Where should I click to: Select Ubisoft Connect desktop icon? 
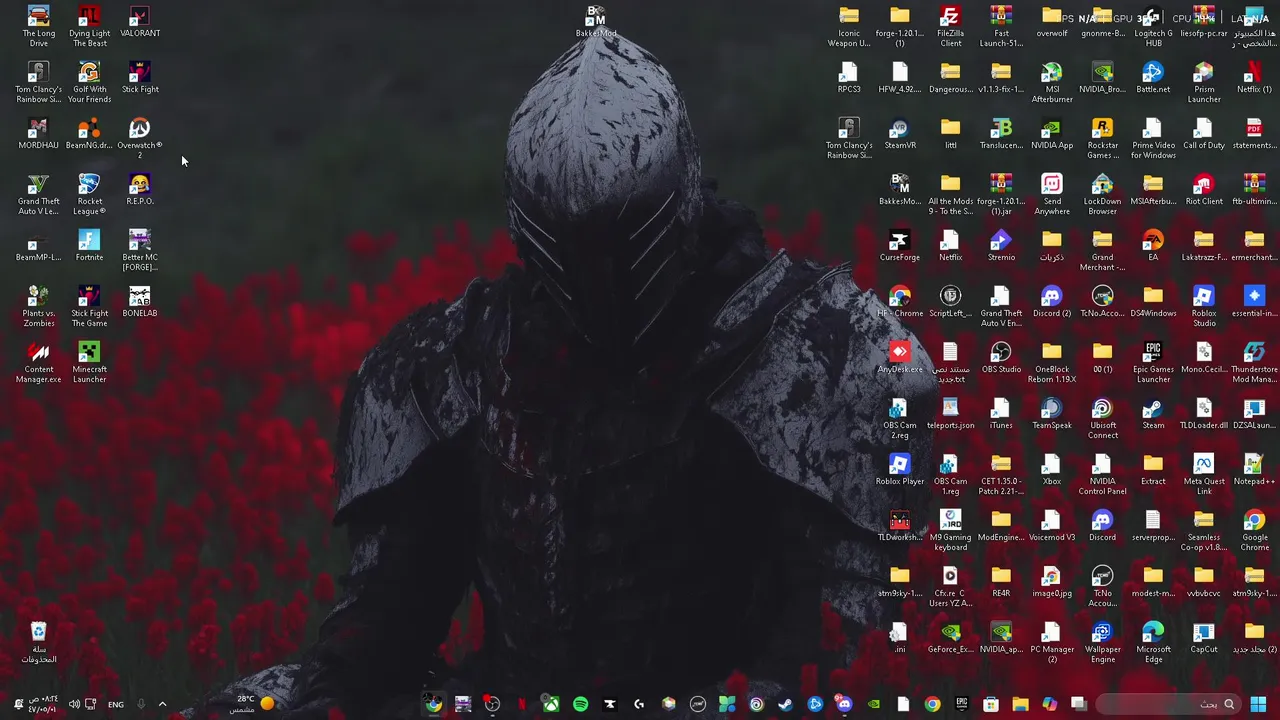(1102, 418)
